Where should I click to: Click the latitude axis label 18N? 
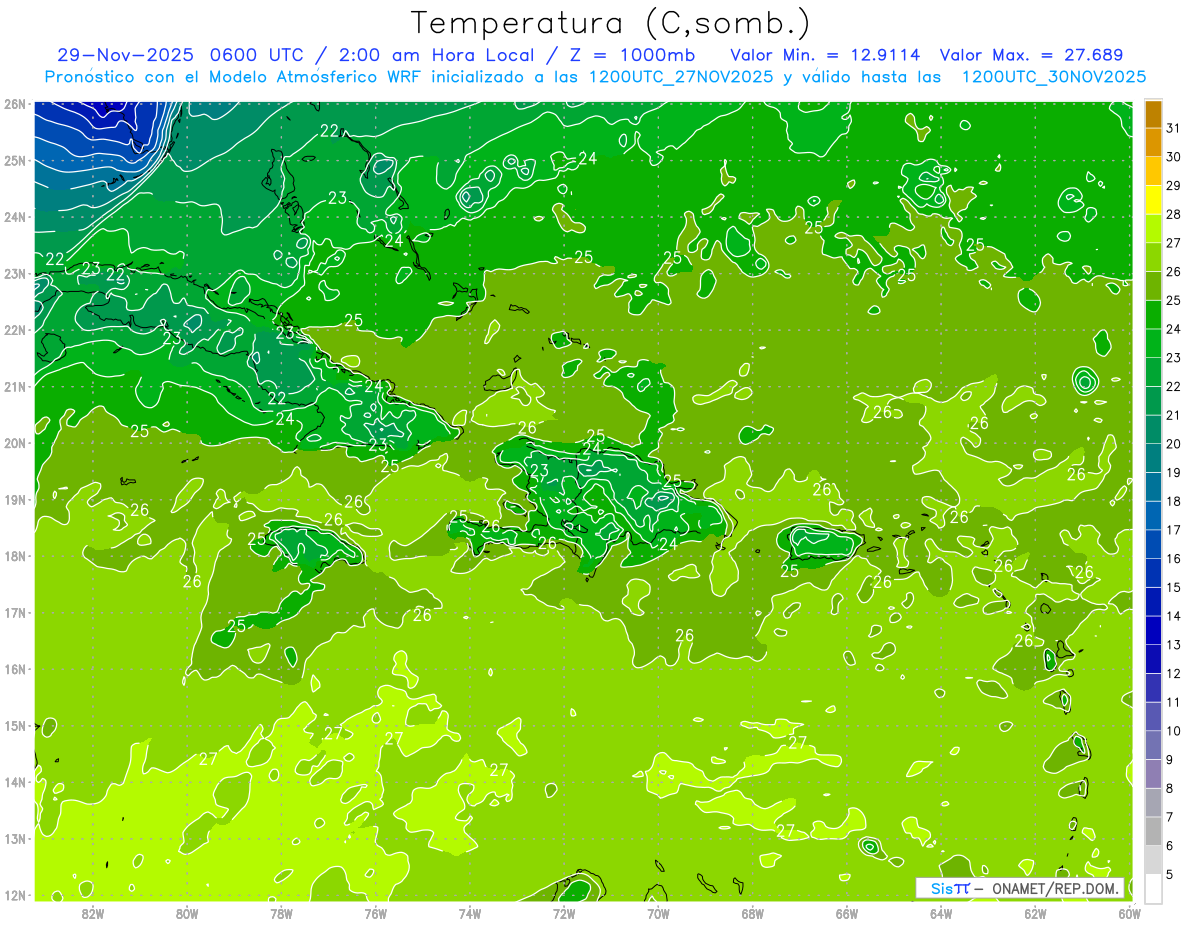point(15,556)
